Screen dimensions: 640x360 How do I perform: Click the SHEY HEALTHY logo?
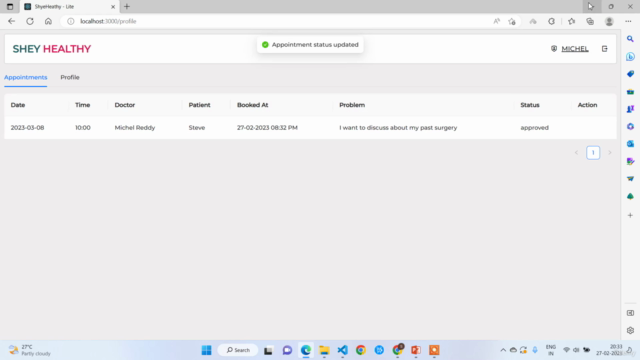point(52,49)
